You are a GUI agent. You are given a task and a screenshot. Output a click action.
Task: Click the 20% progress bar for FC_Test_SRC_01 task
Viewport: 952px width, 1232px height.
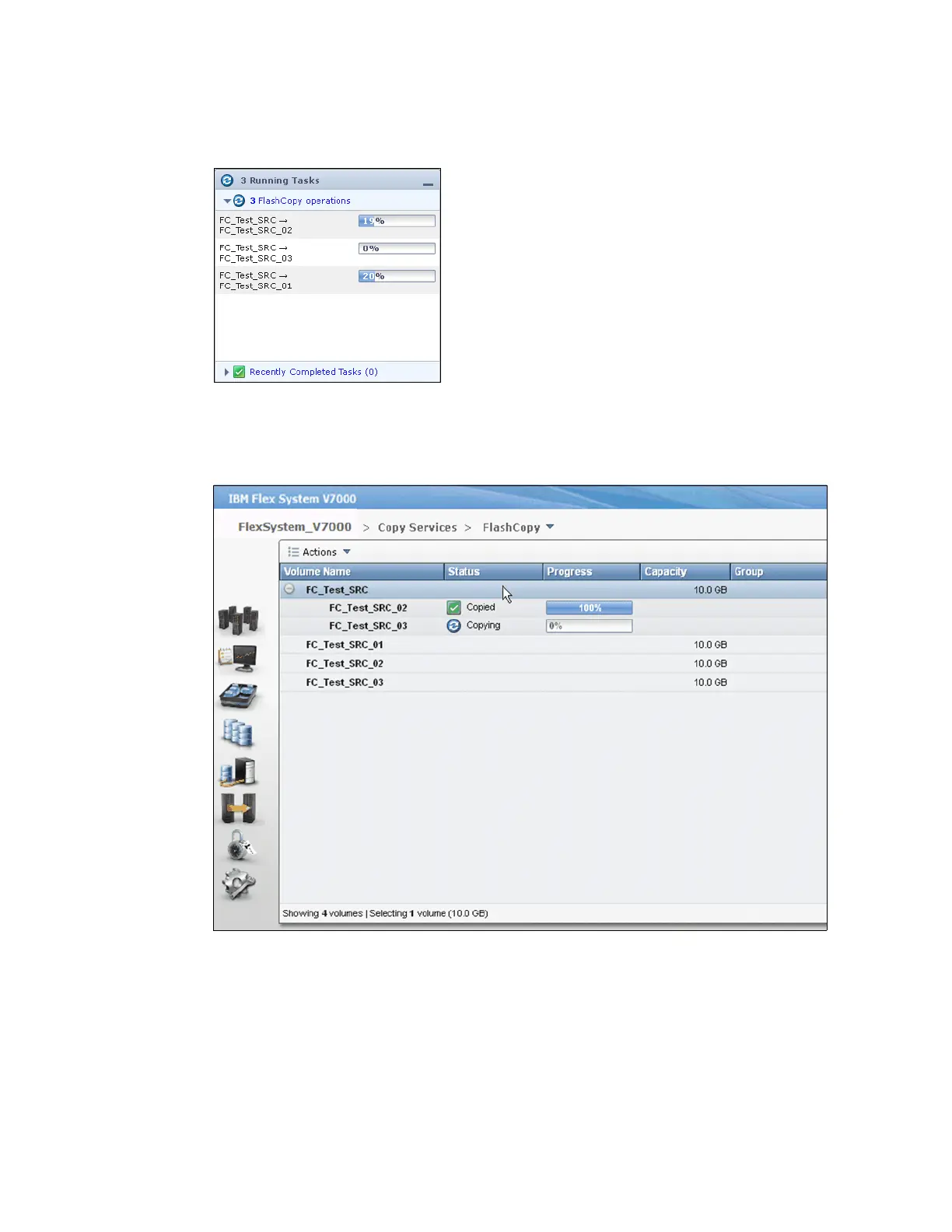click(397, 276)
